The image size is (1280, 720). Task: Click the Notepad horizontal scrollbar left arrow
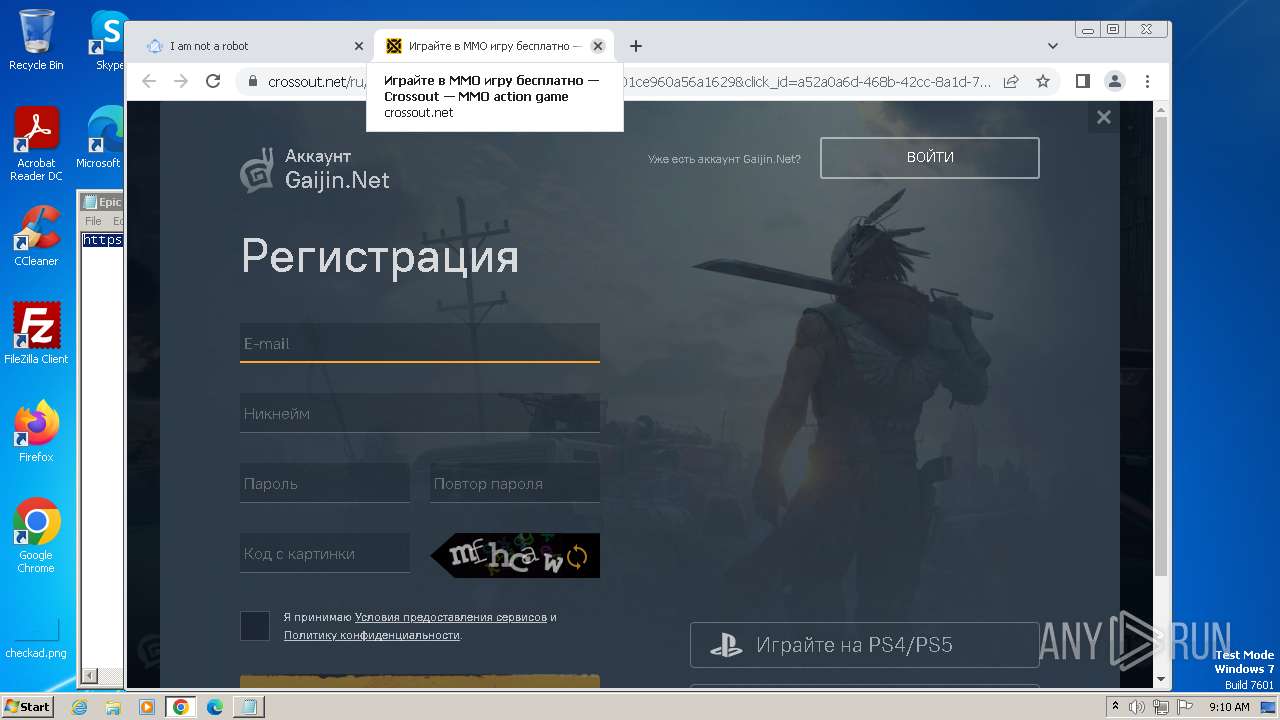tap(88, 676)
